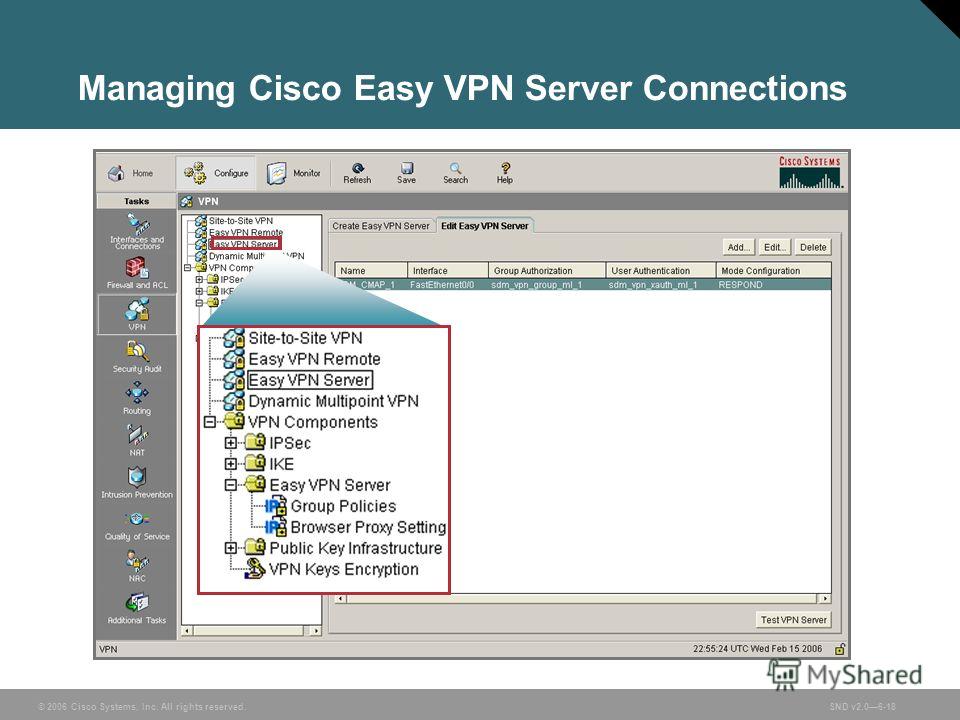
Task: Save the running configuration
Action: [407, 173]
